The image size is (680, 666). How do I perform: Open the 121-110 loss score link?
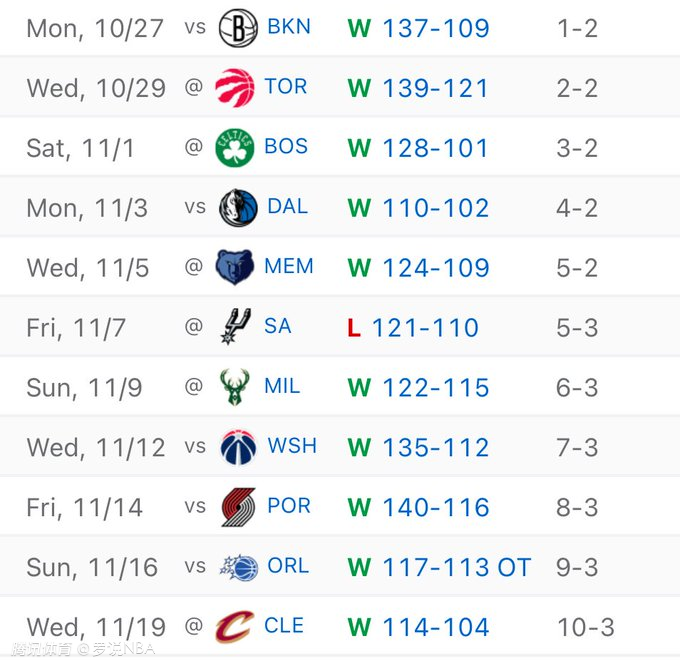tap(425, 327)
